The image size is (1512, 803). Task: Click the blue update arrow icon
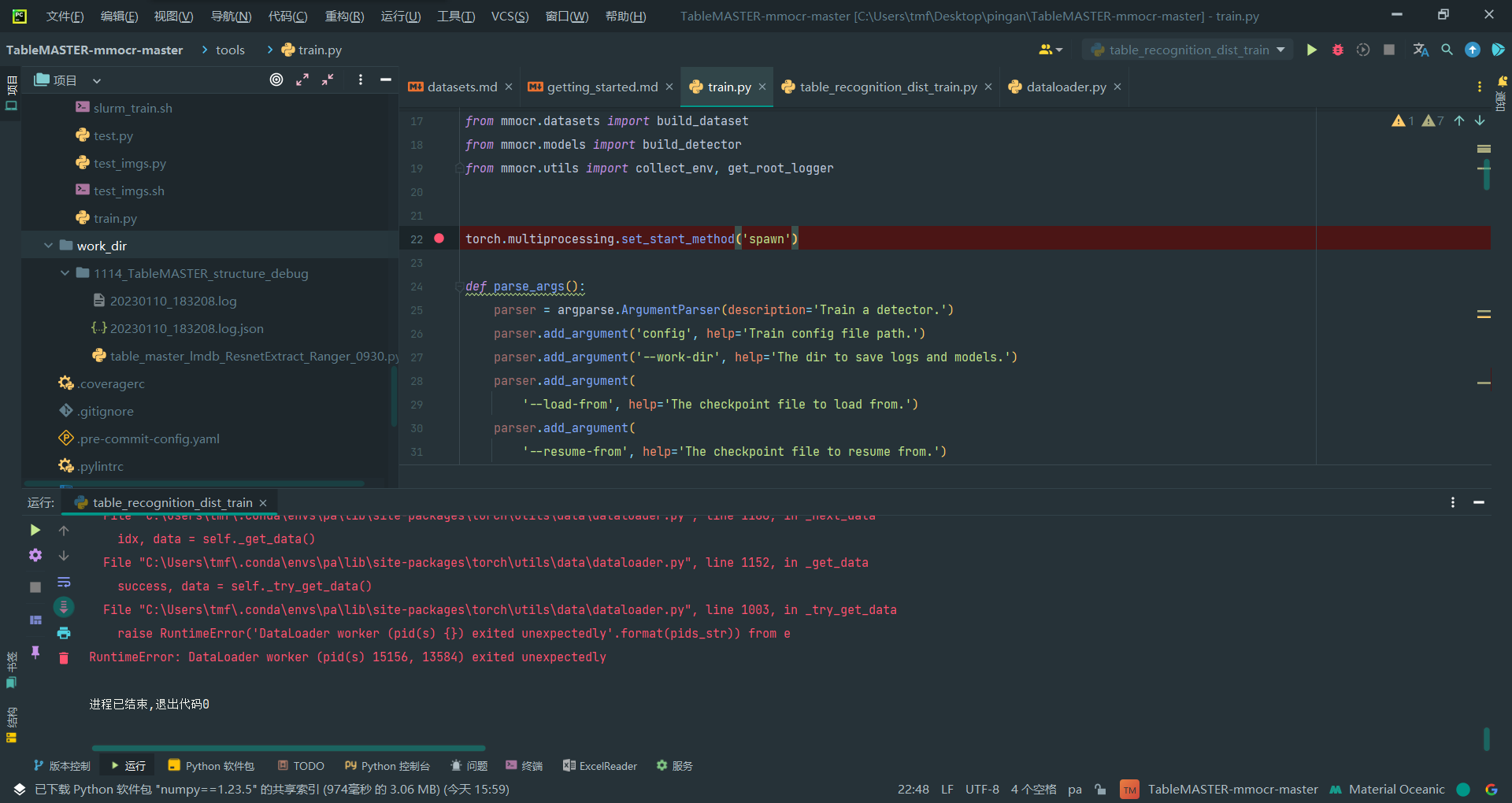pos(1473,50)
